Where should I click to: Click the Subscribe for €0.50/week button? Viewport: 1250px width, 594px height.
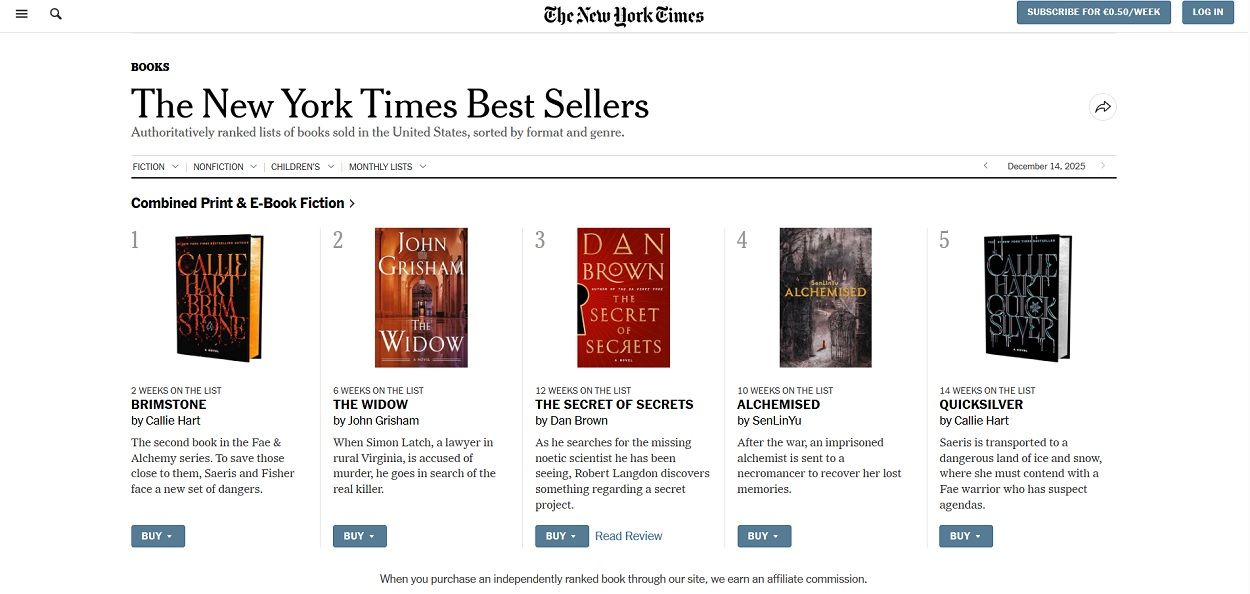[x=1093, y=12]
